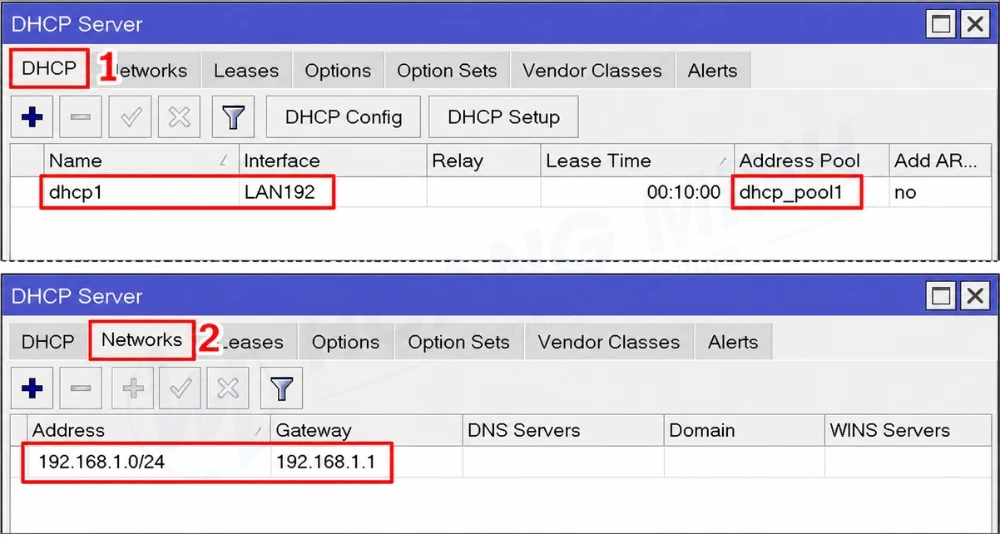The image size is (1000, 550).
Task: Sort by the Interface column header
Action: (332, 161)
